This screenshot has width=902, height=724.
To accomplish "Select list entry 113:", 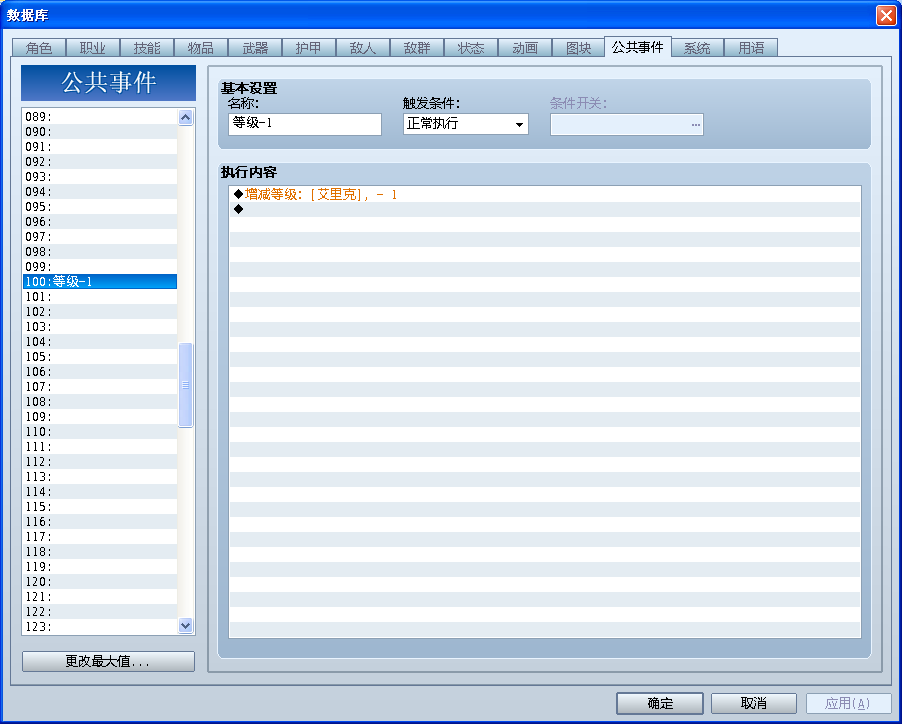I will coord(100,476).
